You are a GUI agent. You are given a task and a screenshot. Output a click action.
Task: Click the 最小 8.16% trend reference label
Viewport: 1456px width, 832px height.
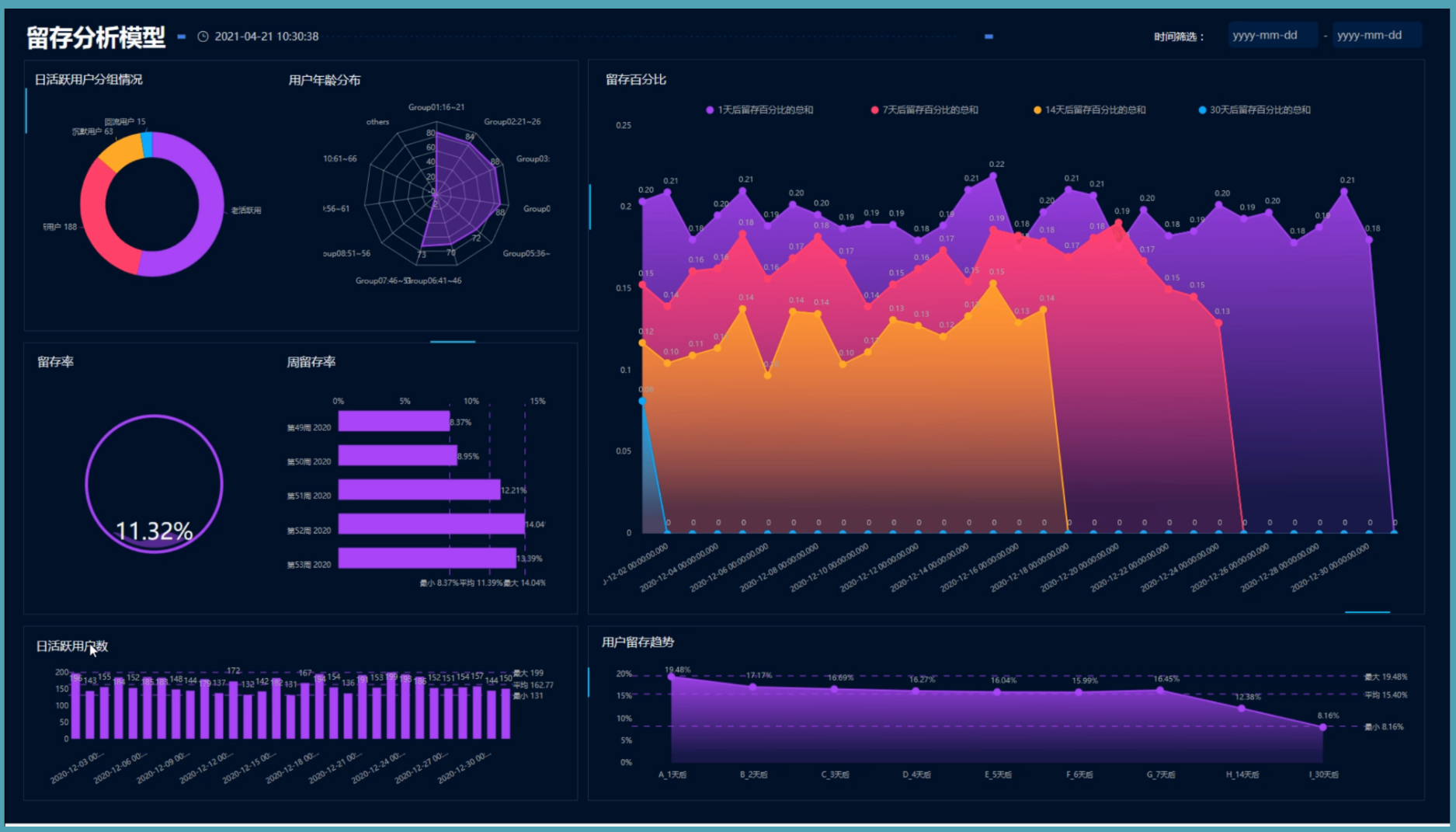[1384, 727]
